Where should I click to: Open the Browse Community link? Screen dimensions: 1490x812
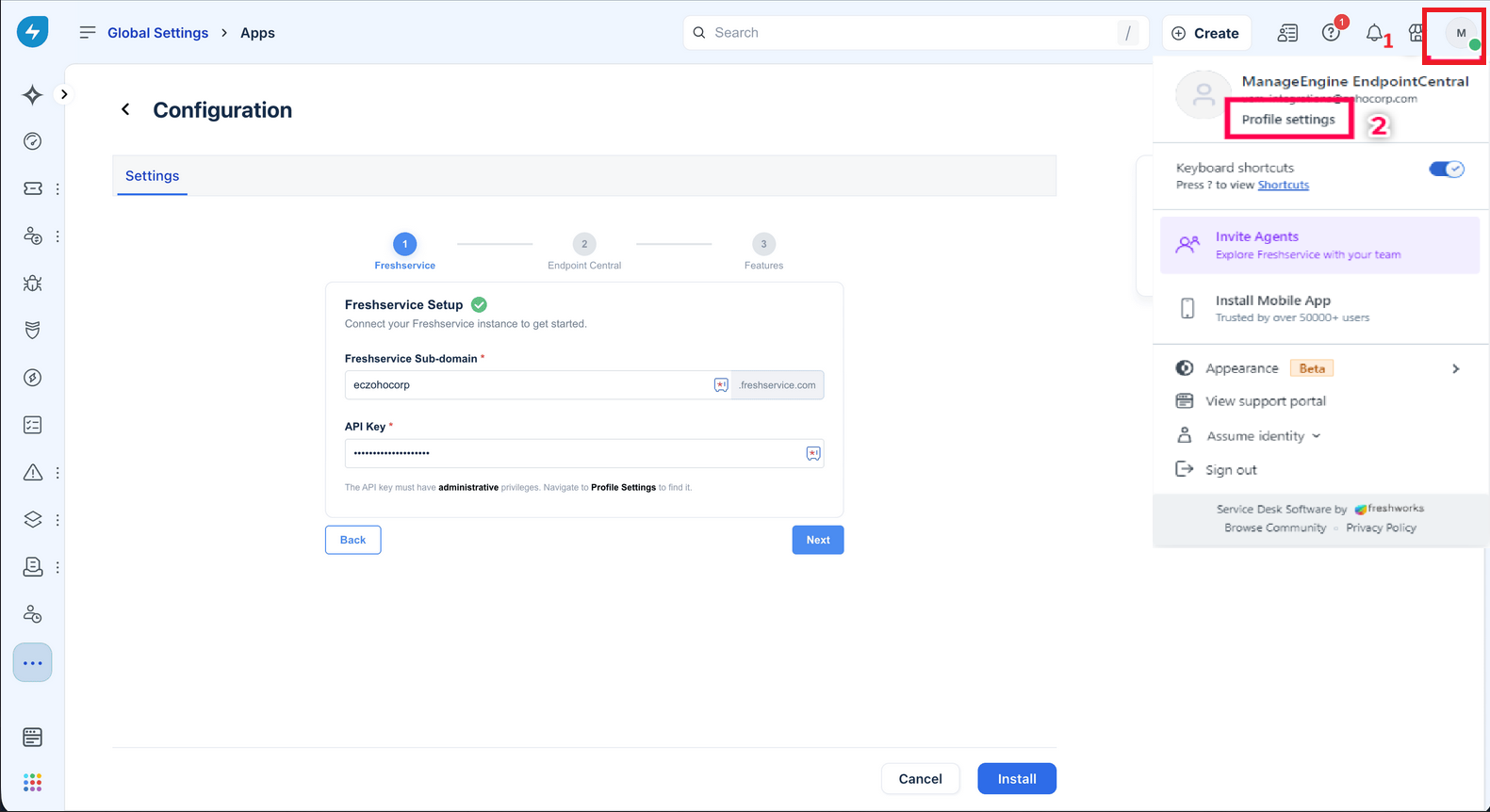coord(1275,528)
